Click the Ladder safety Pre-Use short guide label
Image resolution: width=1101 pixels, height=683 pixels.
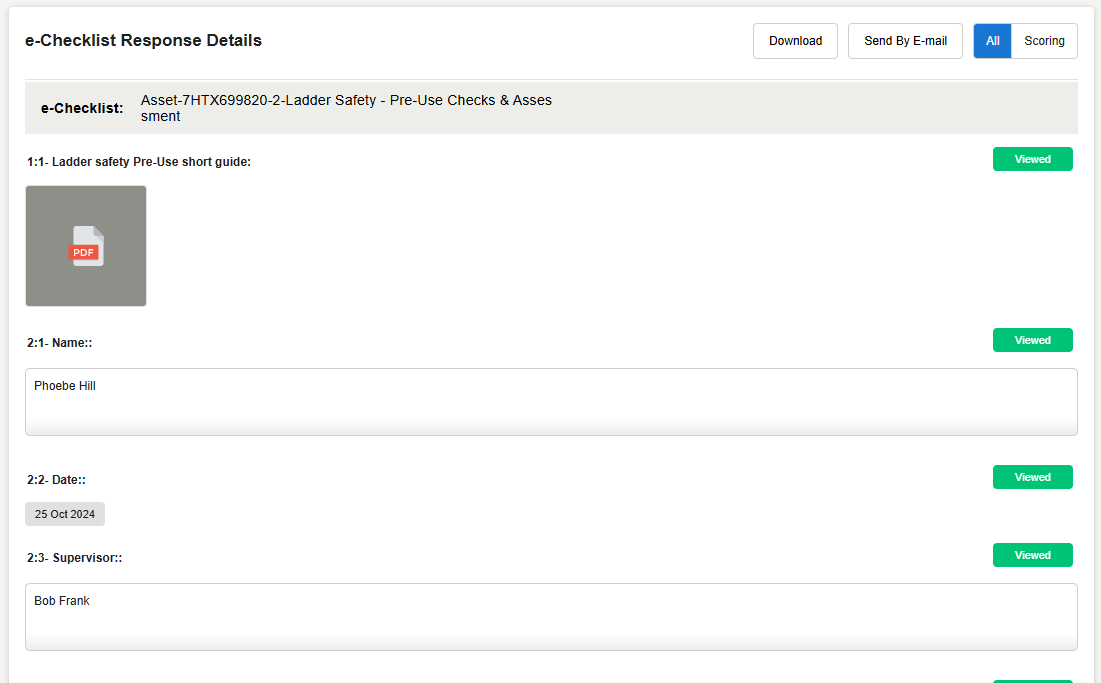coord(139,162)
